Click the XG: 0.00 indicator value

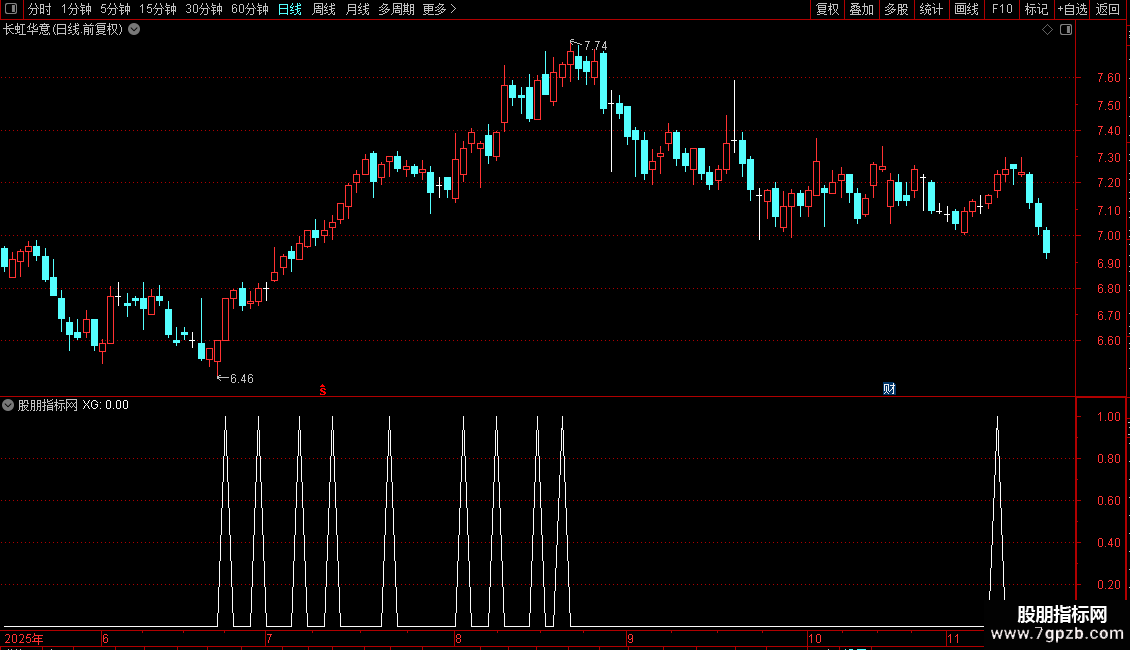[105, 405]
